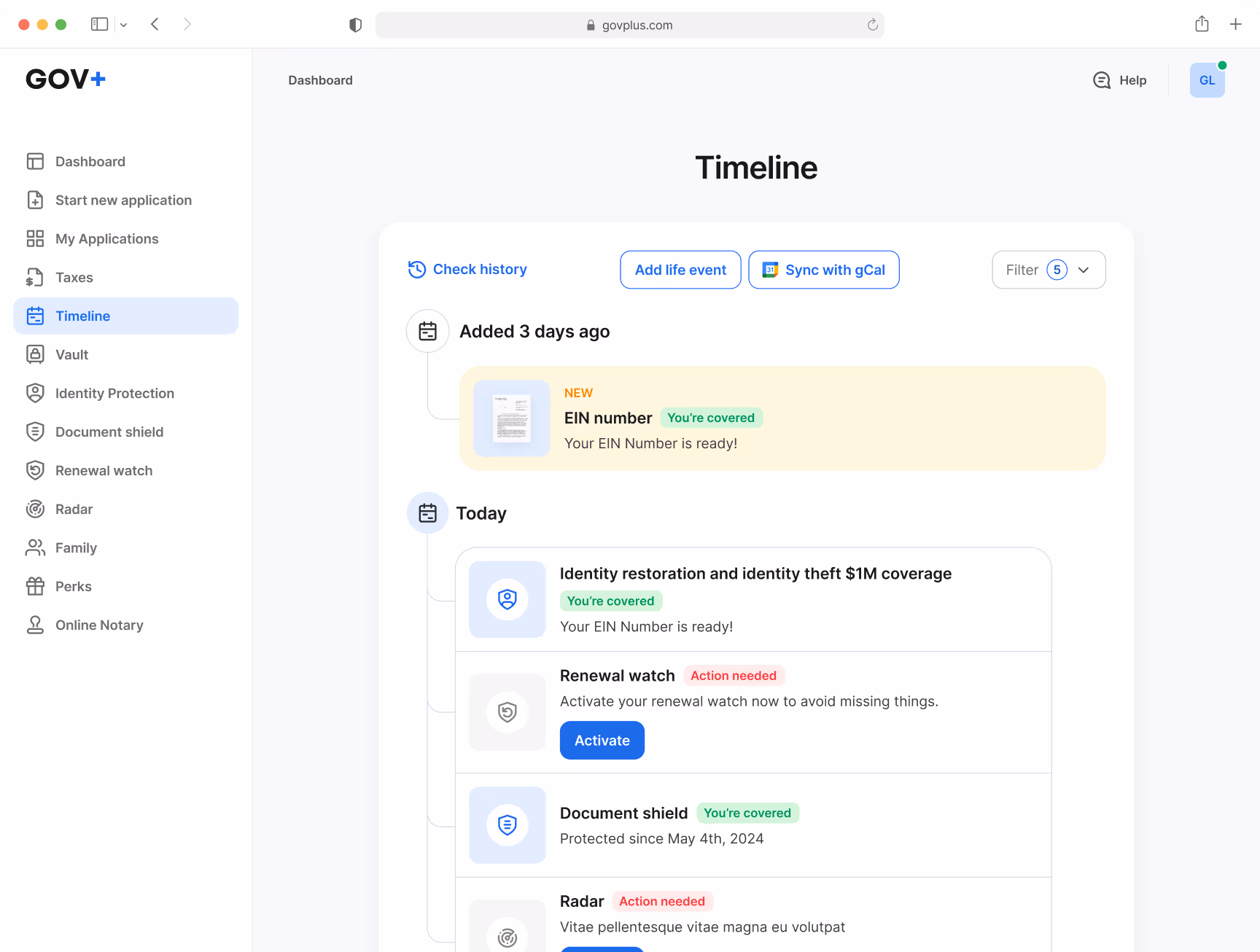This screenshot has width=1260, height=952.
Task: Click Radar Action needed badge
Action: (662, 901)
